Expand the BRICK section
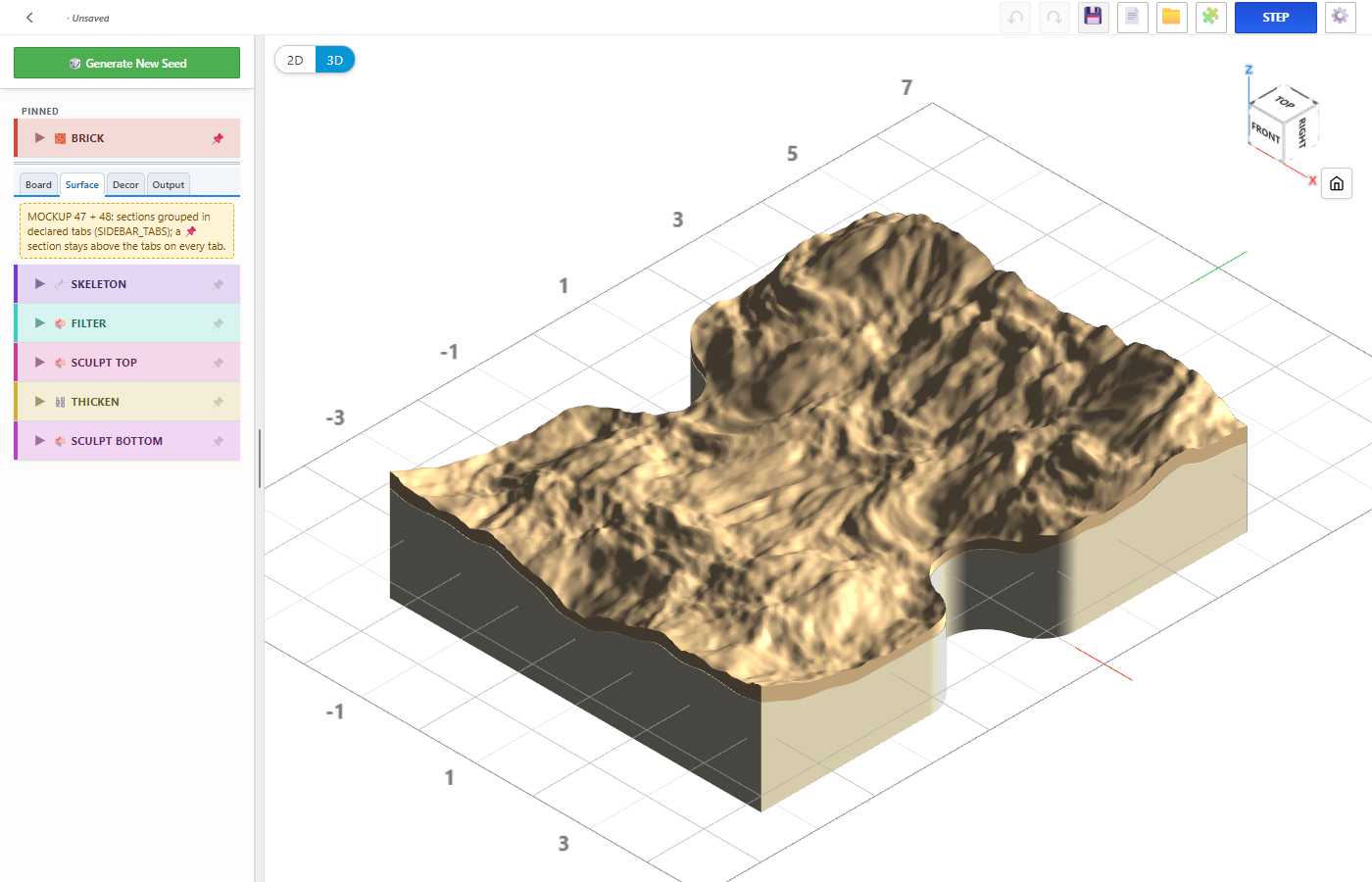The width and height of the screenshot is (1372, 882). (40, 138)
